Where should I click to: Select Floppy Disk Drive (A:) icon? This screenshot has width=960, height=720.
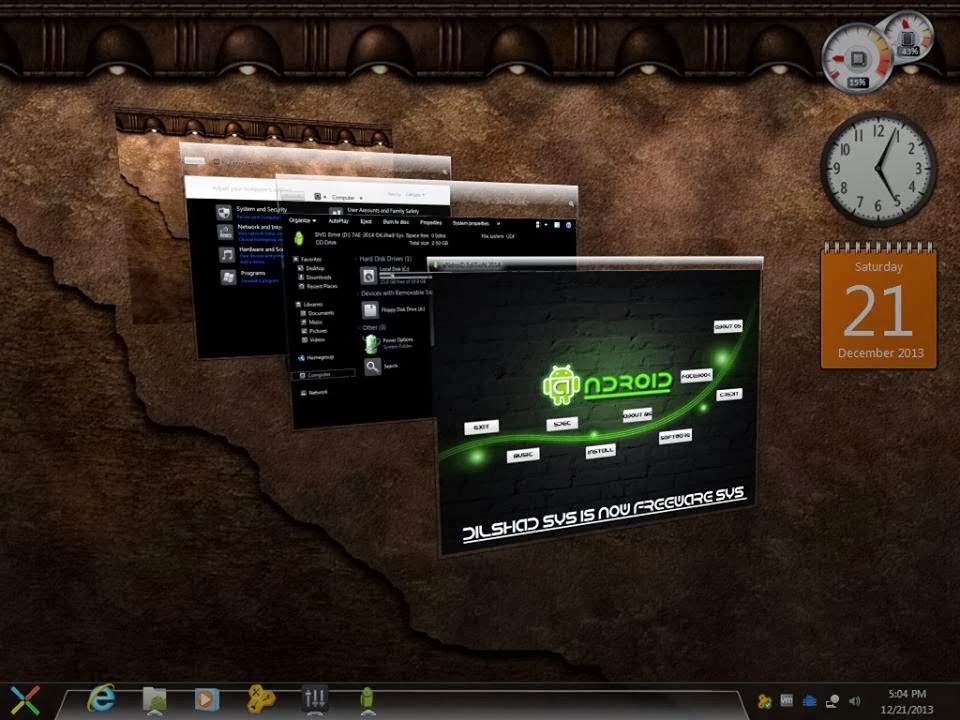tap(370, 310)
